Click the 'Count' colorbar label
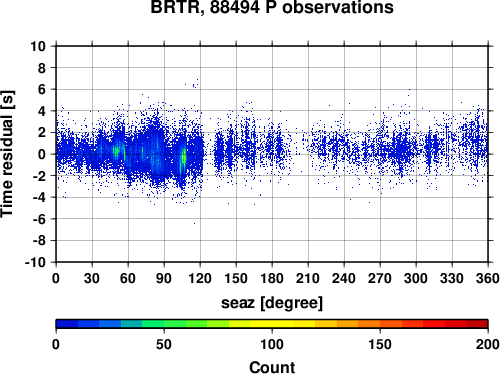This screenshot has height=374, width=500. 272,367
